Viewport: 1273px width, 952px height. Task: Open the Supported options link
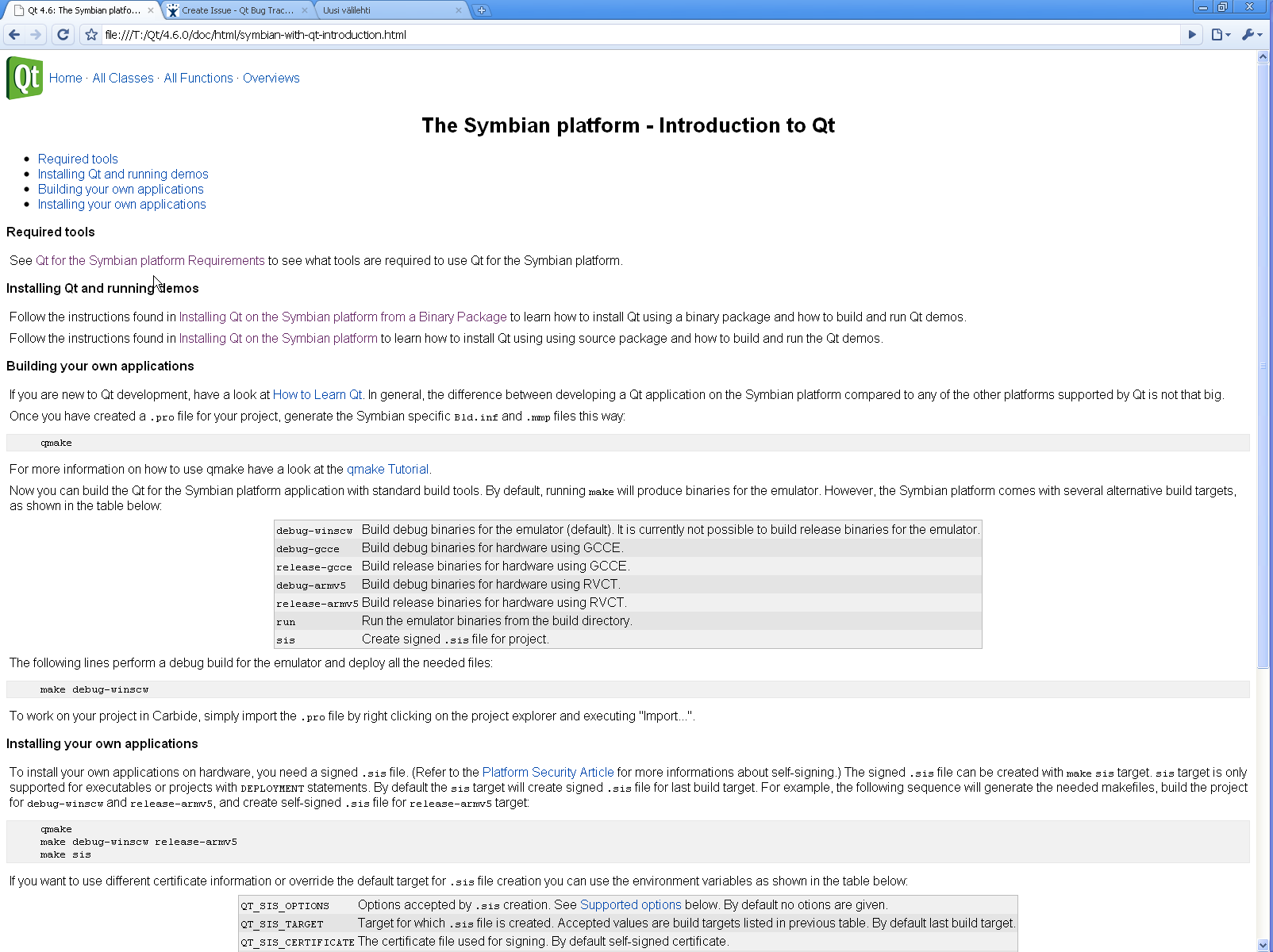[630, 904]
